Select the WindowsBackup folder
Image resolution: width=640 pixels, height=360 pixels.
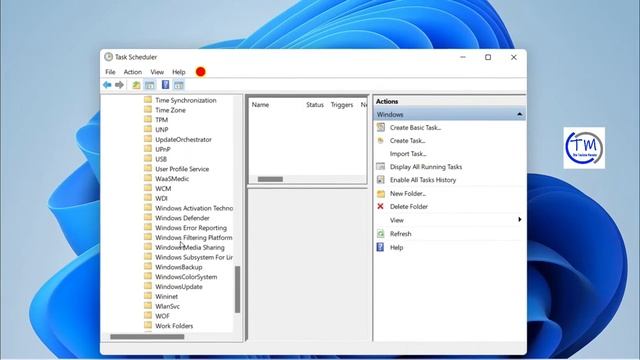point(179,267)
